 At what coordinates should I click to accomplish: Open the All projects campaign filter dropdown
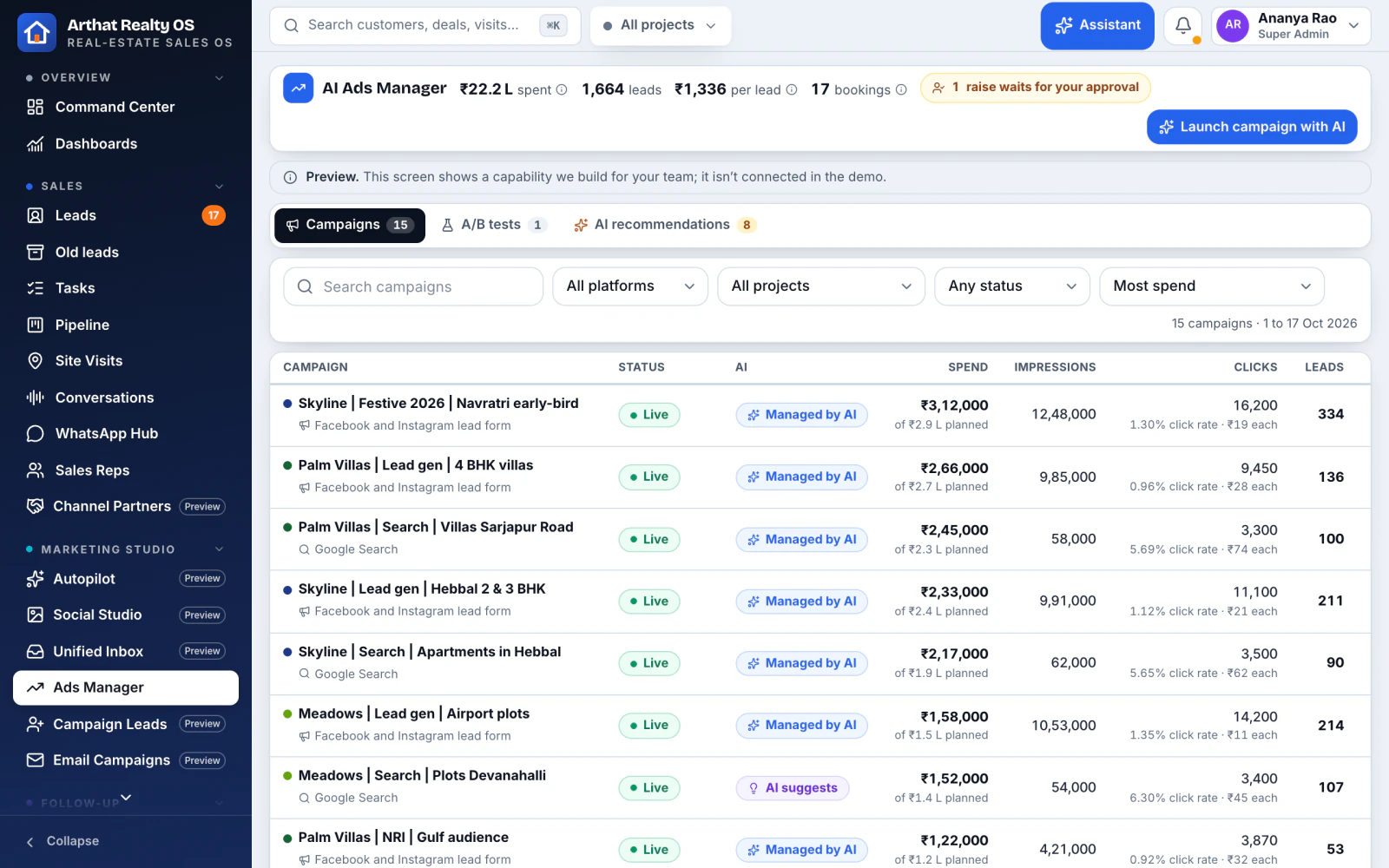[821, 286]
